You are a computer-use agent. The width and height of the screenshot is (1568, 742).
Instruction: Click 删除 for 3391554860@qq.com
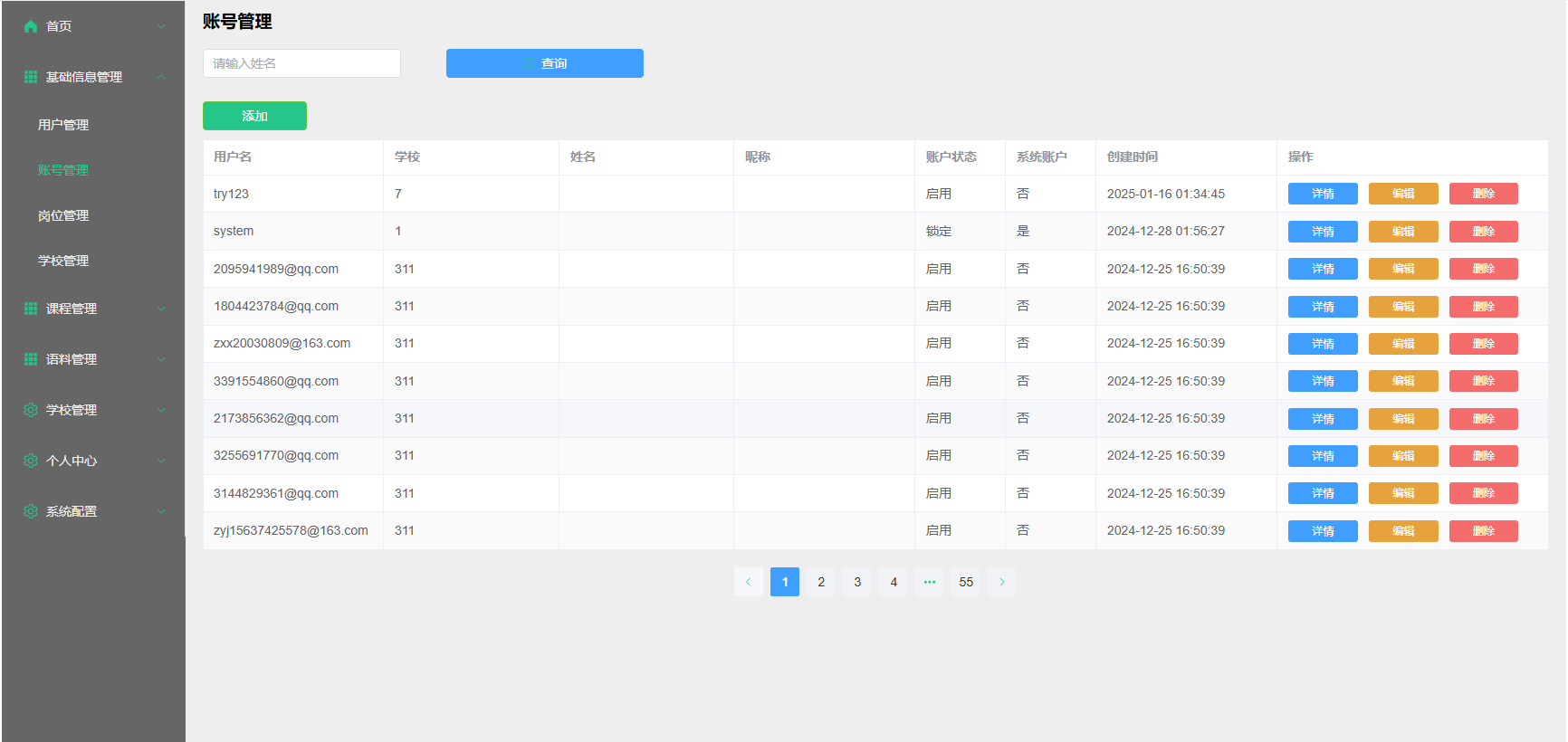click(1484, 381)
